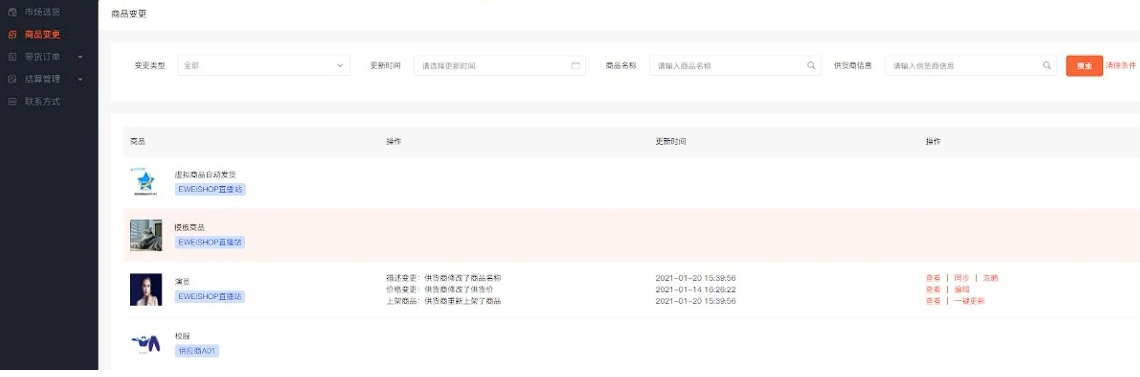Select the 商品变更 sidebar icon
Image resolution: width=1140 pixels, height=377 pixels.
point(12,34)
